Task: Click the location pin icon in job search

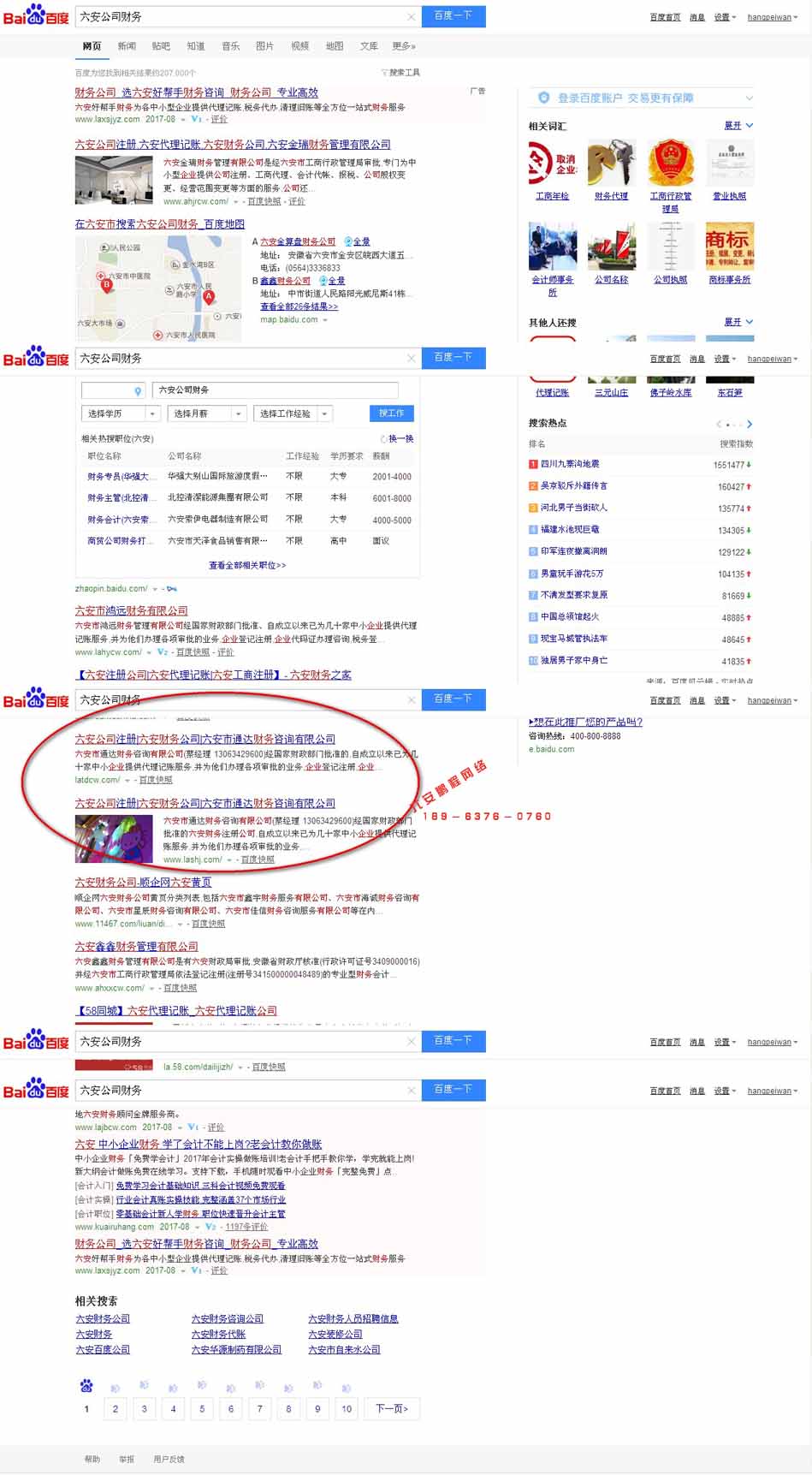Action: tap(138, 391)
